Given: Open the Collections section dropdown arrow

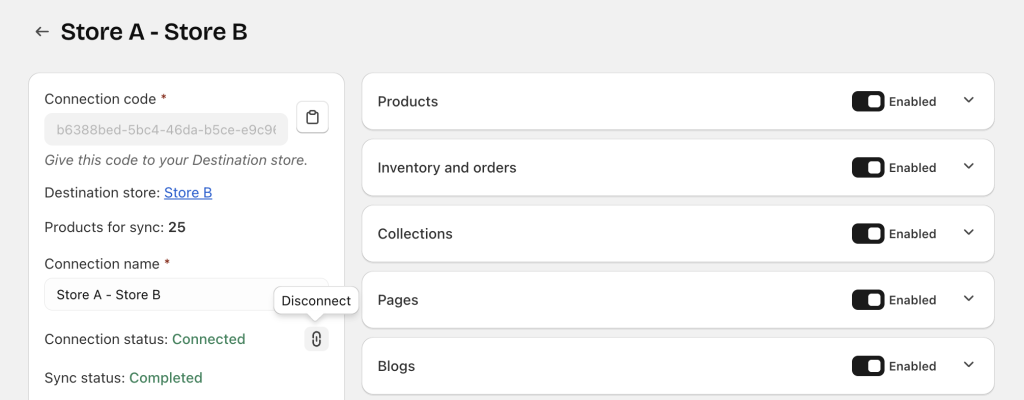Looking at the screenshot, I should coord(968,232).
